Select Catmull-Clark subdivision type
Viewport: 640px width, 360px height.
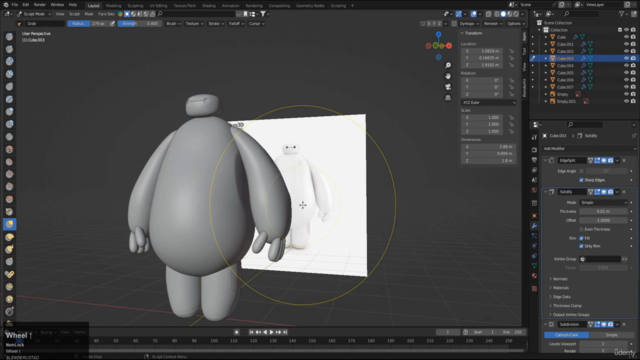pyautogui.click(x=567, y=335)
